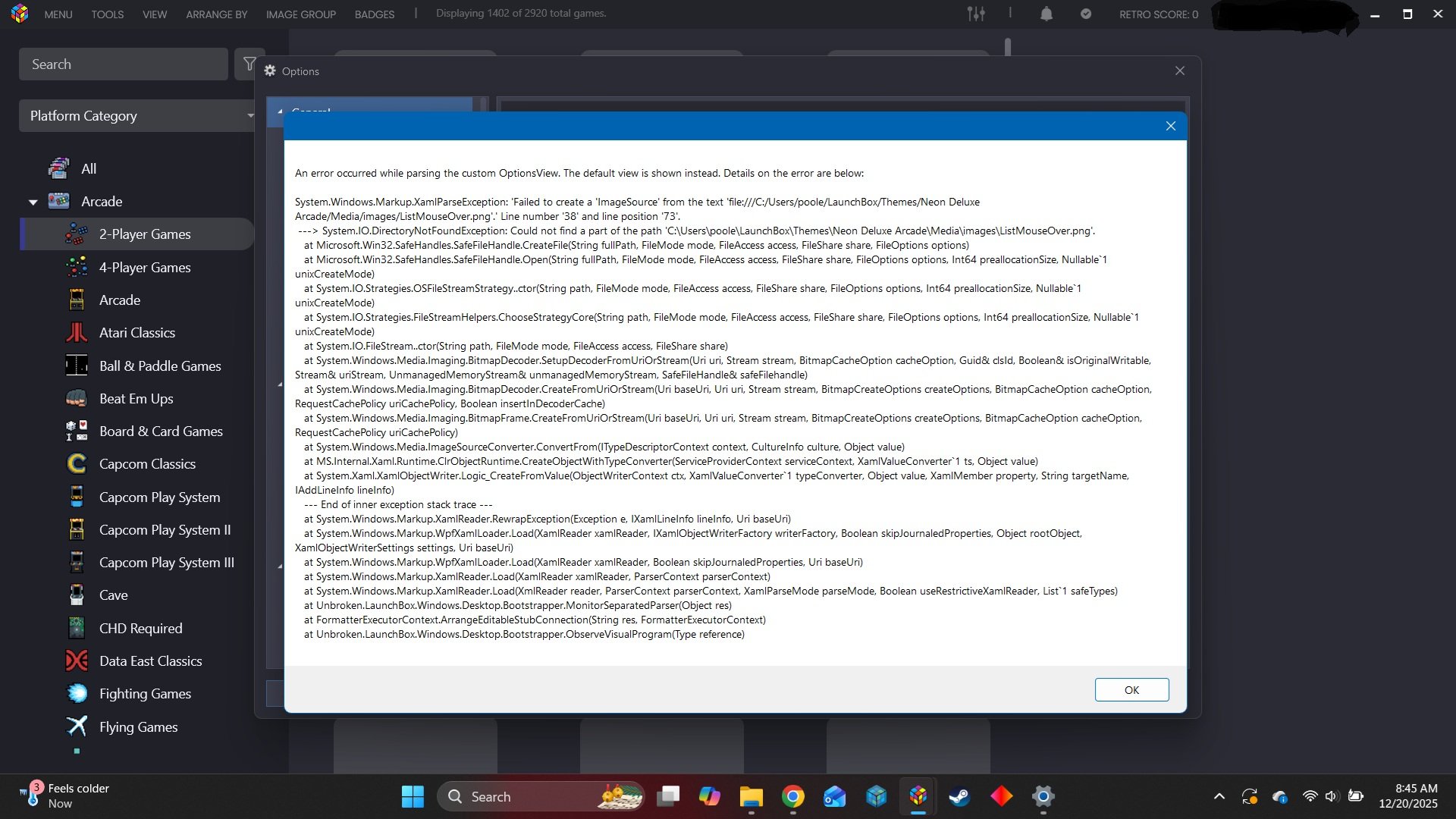Image resolution: width=1456 pixels, height=819 pixels.
Task: Select the 4-Player Games category icon
Action: click(77, 268)
